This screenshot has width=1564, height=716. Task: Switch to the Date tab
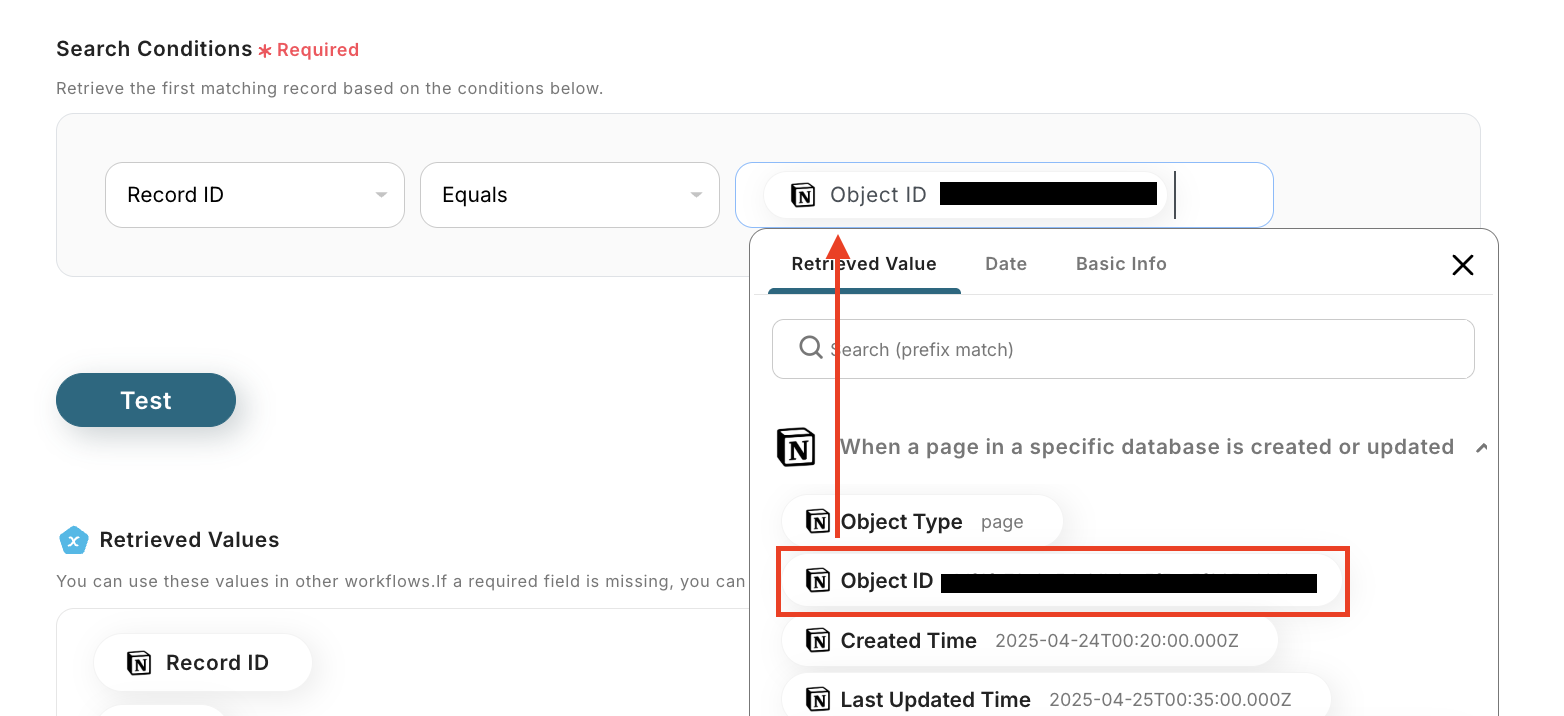[1006, 264]
